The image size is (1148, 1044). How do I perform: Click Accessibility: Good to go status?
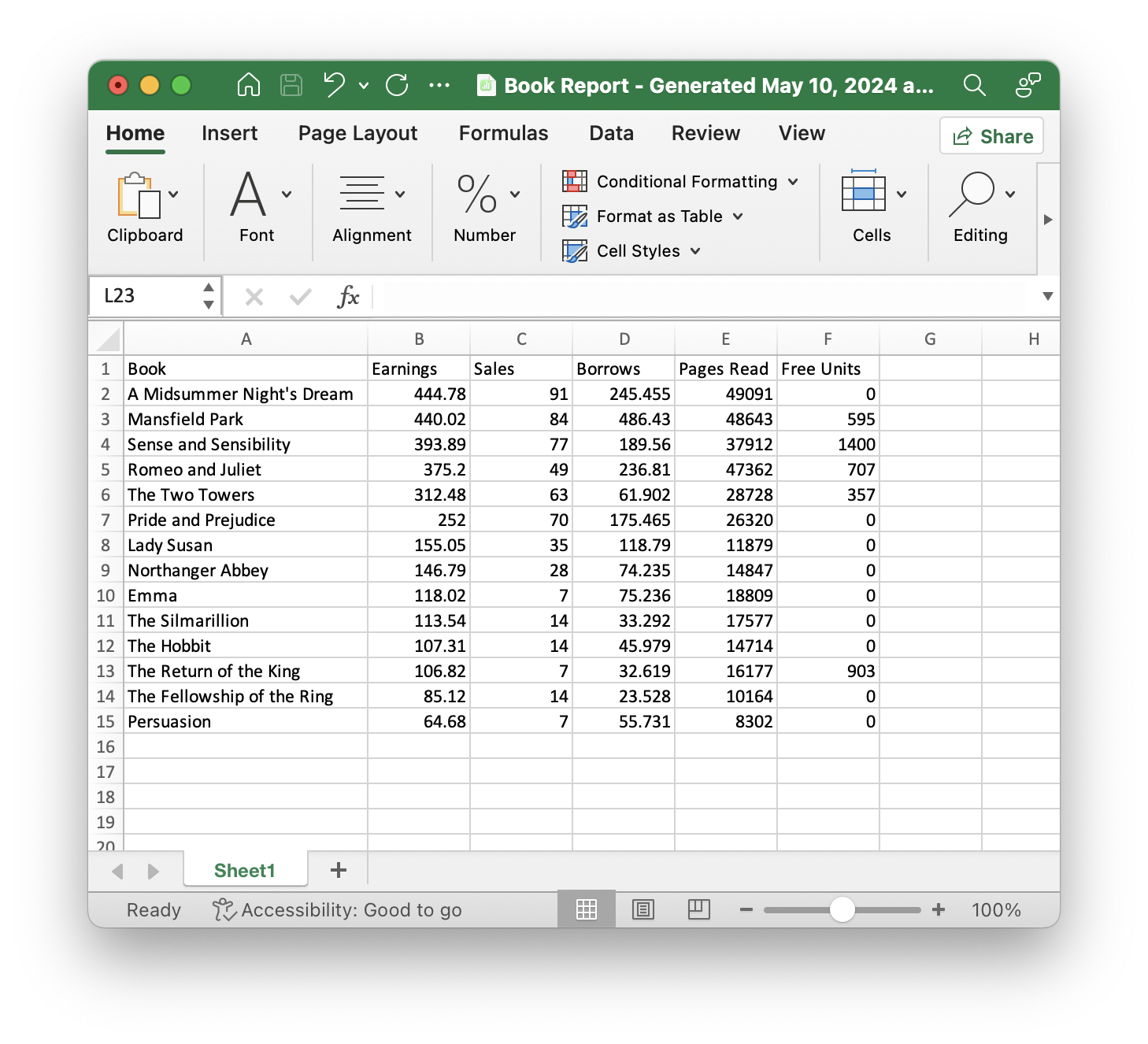(337, 910)
